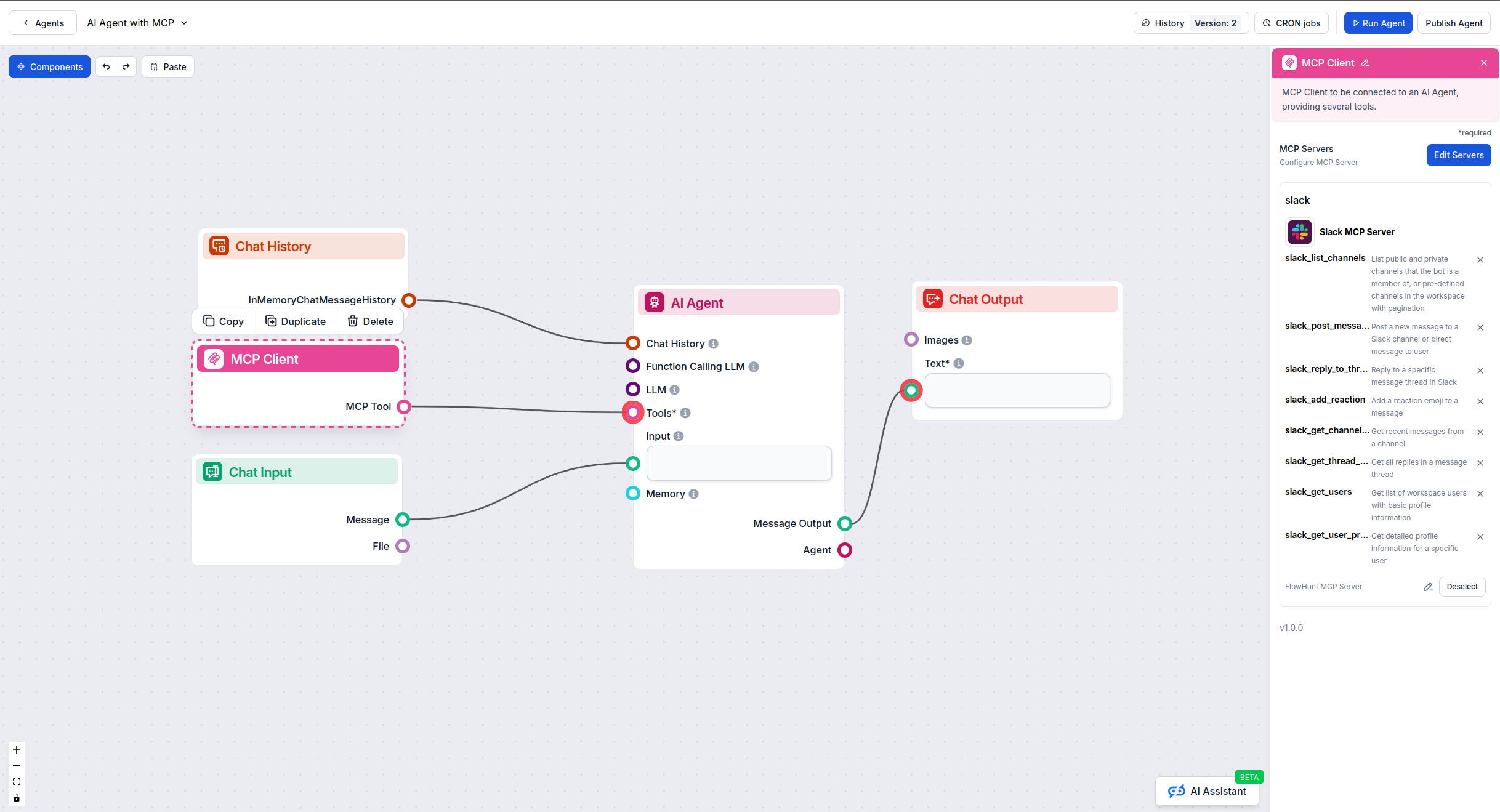Image resolution: width=1500 pixels, height=812 pixels.
Task: Zoom out of the canvas with the minus icon
Action: pos(16,766)
